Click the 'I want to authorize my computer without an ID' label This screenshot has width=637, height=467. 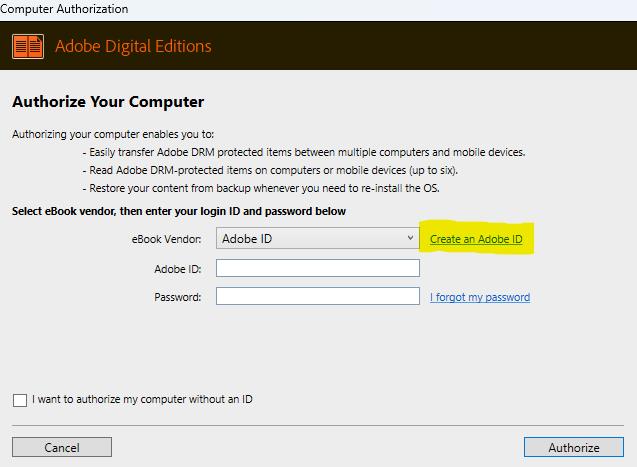(x=142, y=400)
